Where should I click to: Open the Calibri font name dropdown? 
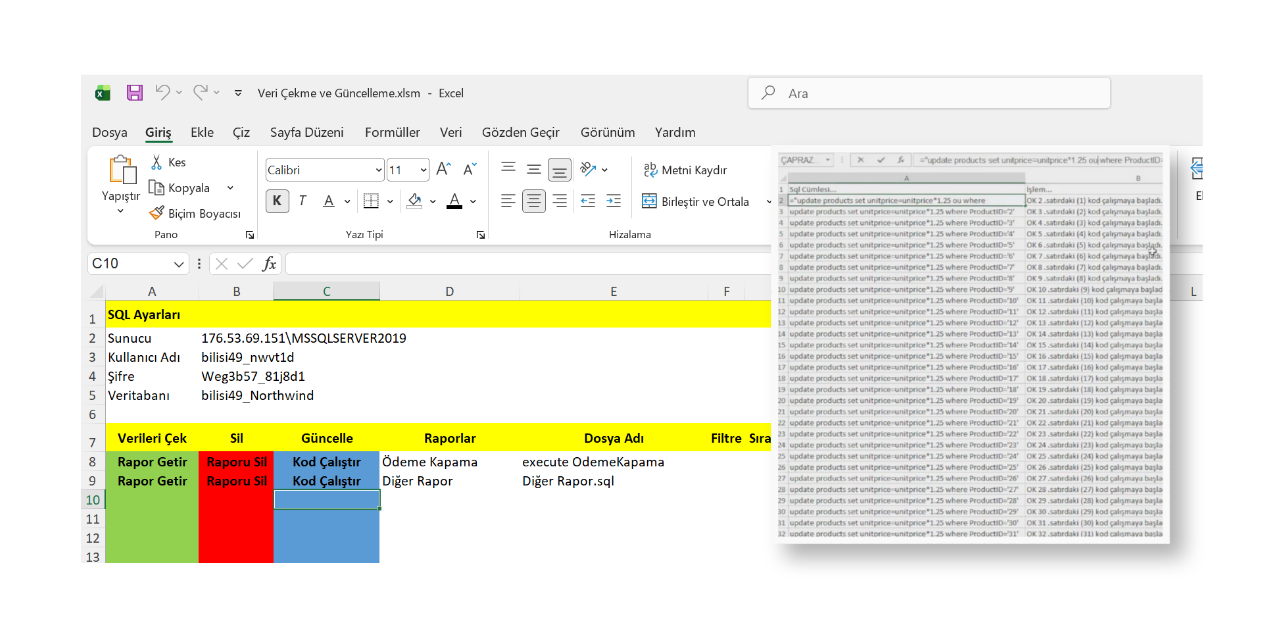pos(378,170)
